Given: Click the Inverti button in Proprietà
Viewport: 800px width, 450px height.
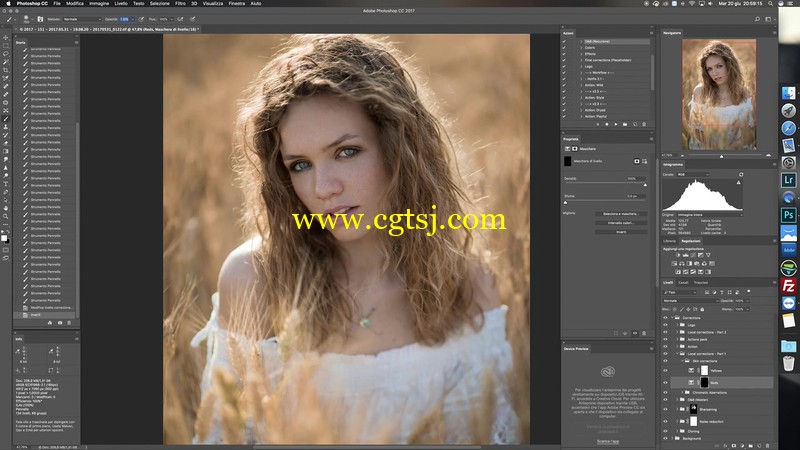Looking at the screenshot, I should [x=621, y=232].
